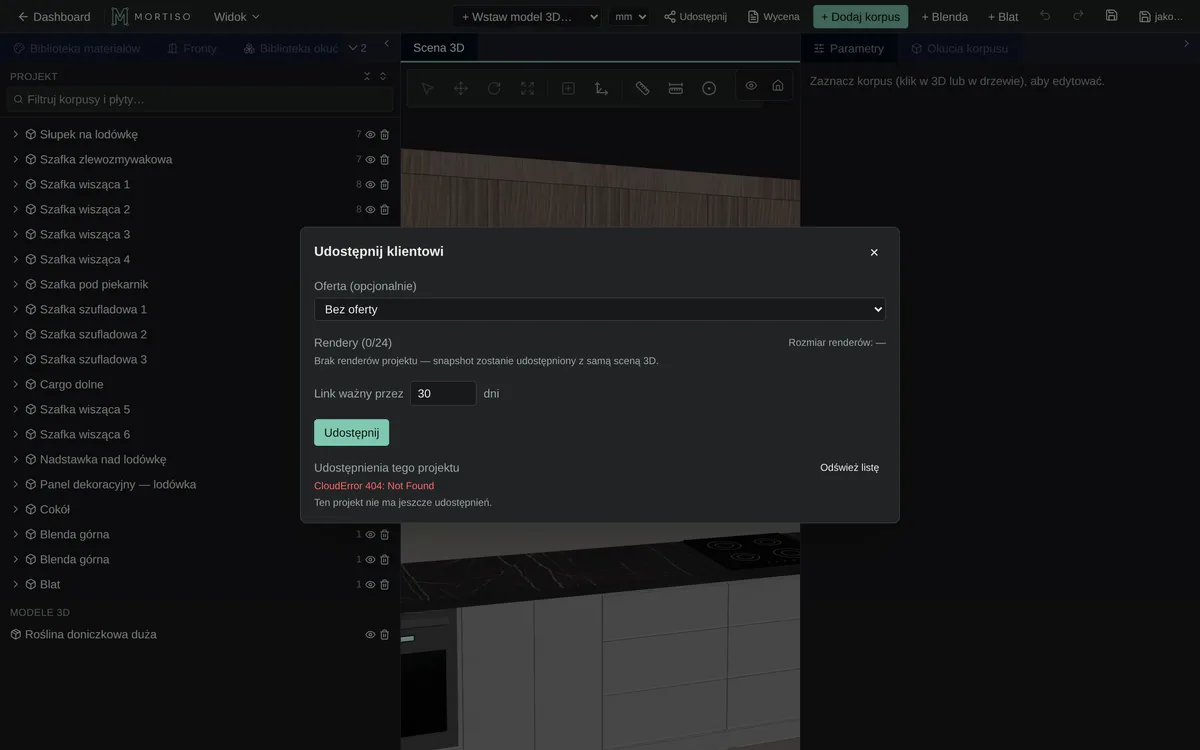Switch to Okucia korpusu tab
The width and height of the screenshot is (1200, 750).
pos(959,48)
